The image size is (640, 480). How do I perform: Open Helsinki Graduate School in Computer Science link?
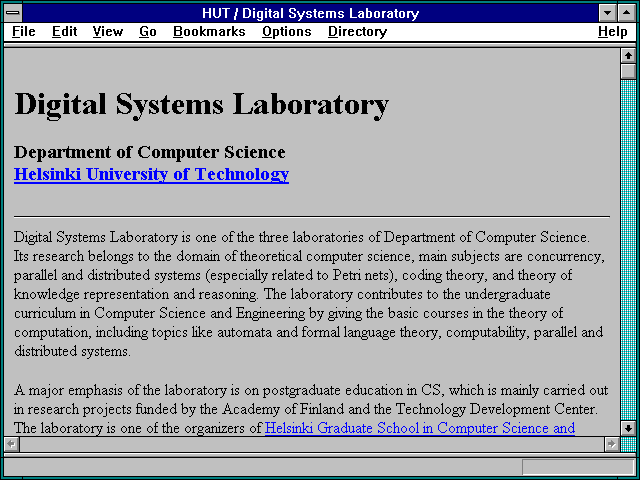pyautogui.click(x=420, y=428)
